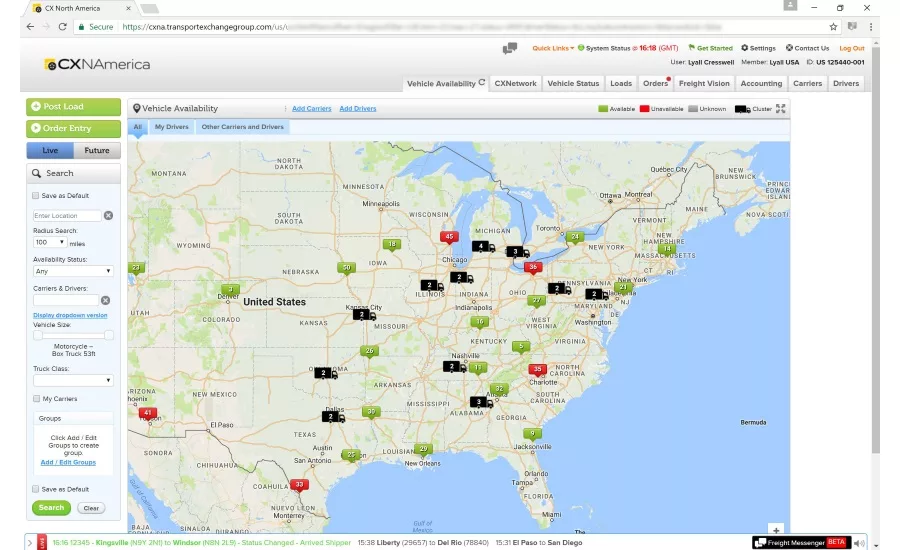Click the green 18 marker in Iowa

pos(391,245)
